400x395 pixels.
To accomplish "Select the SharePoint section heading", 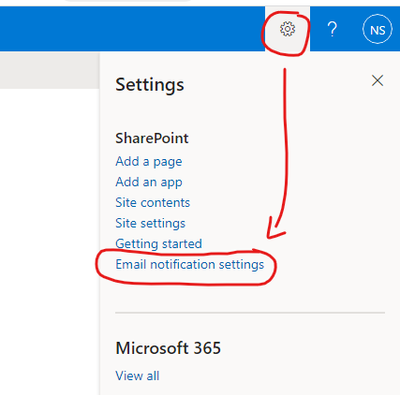I will pyautogui.click(x=152, y=138).
